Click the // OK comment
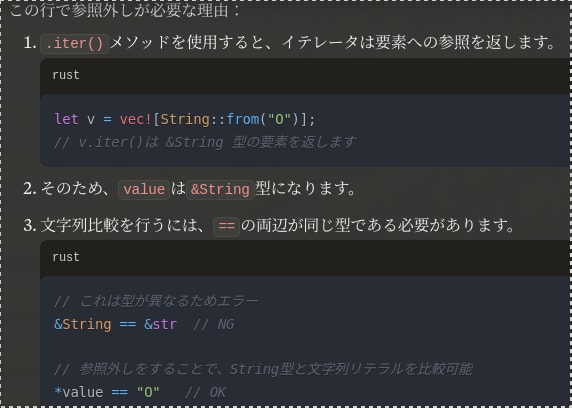This screenshot has width=572, height=408. (x=206, y=392)
